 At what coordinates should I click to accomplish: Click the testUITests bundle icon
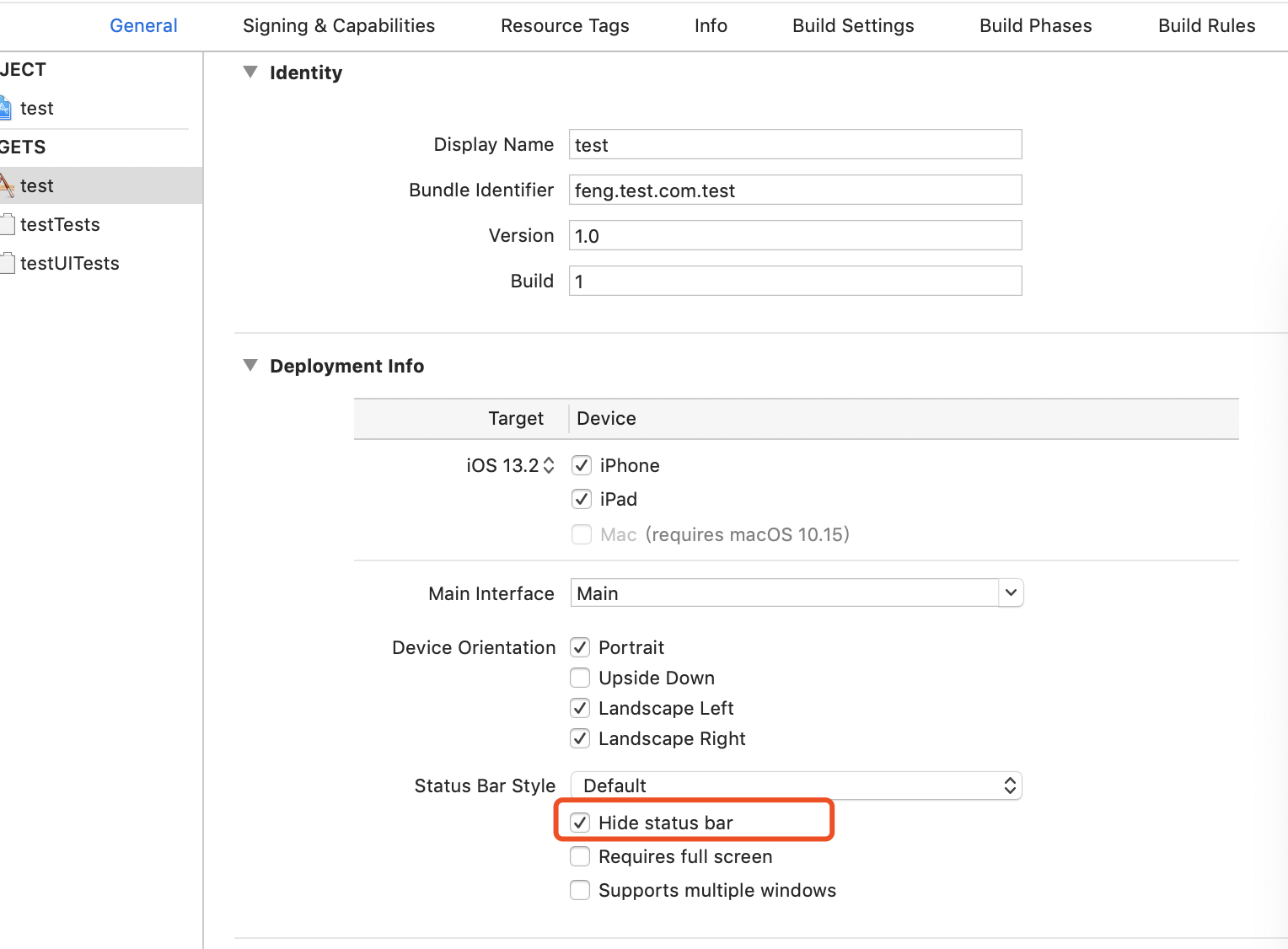[7, 263]
